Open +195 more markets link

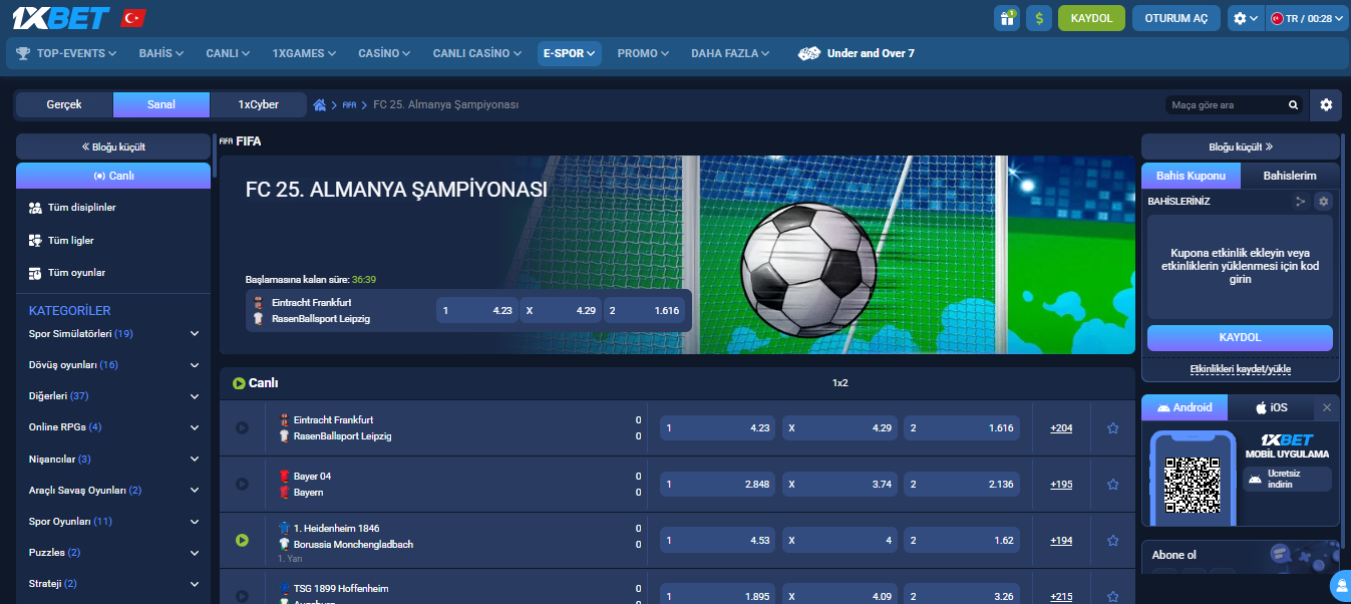click(1061, 484)
